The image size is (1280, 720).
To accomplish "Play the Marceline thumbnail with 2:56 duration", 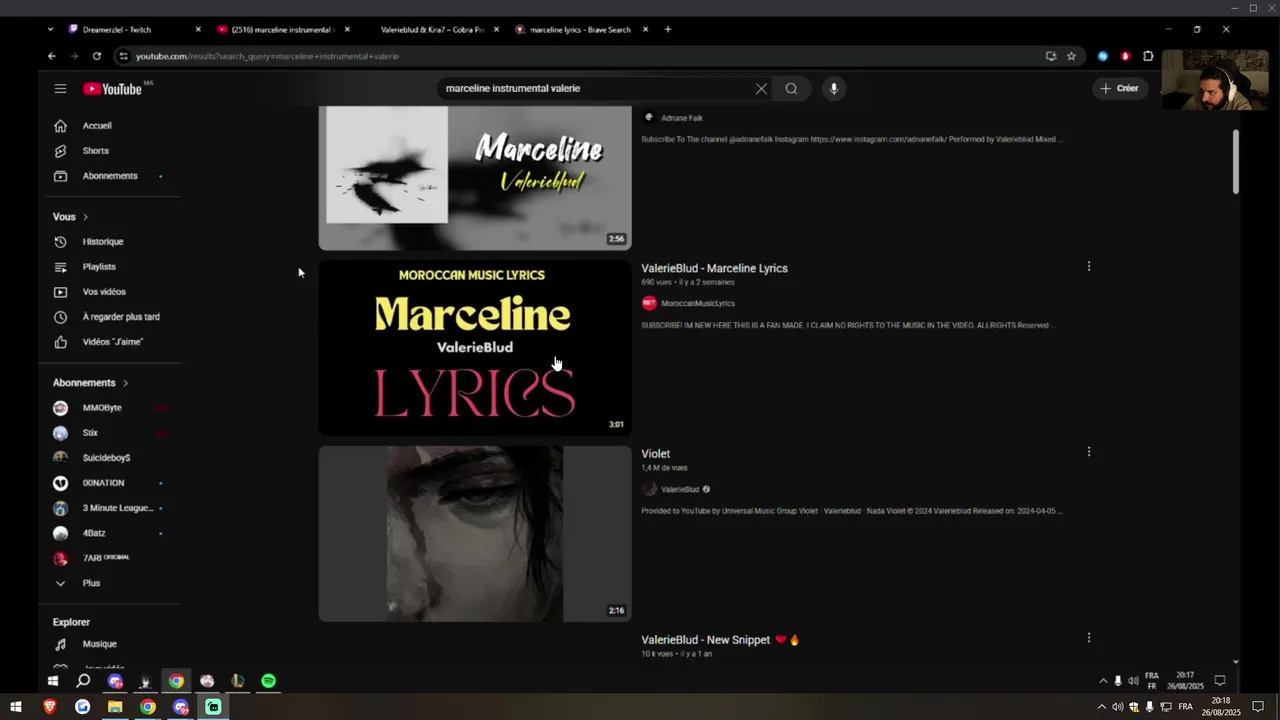I will [x=475, y=177].
